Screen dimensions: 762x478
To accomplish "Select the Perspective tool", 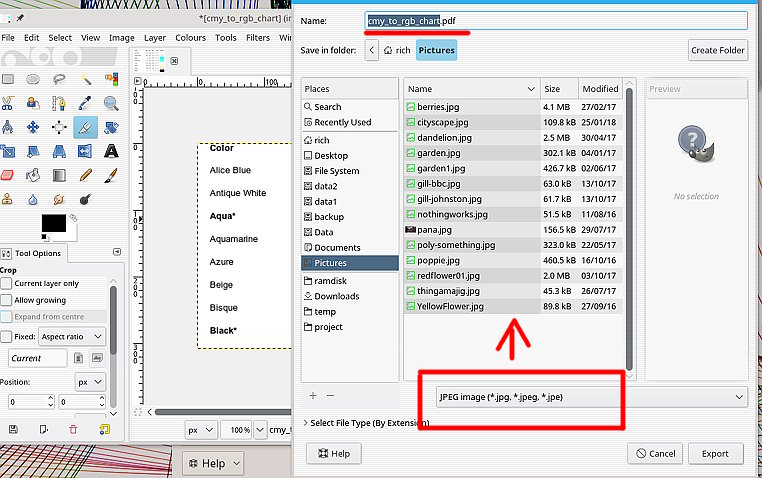I will click(59, 152).
